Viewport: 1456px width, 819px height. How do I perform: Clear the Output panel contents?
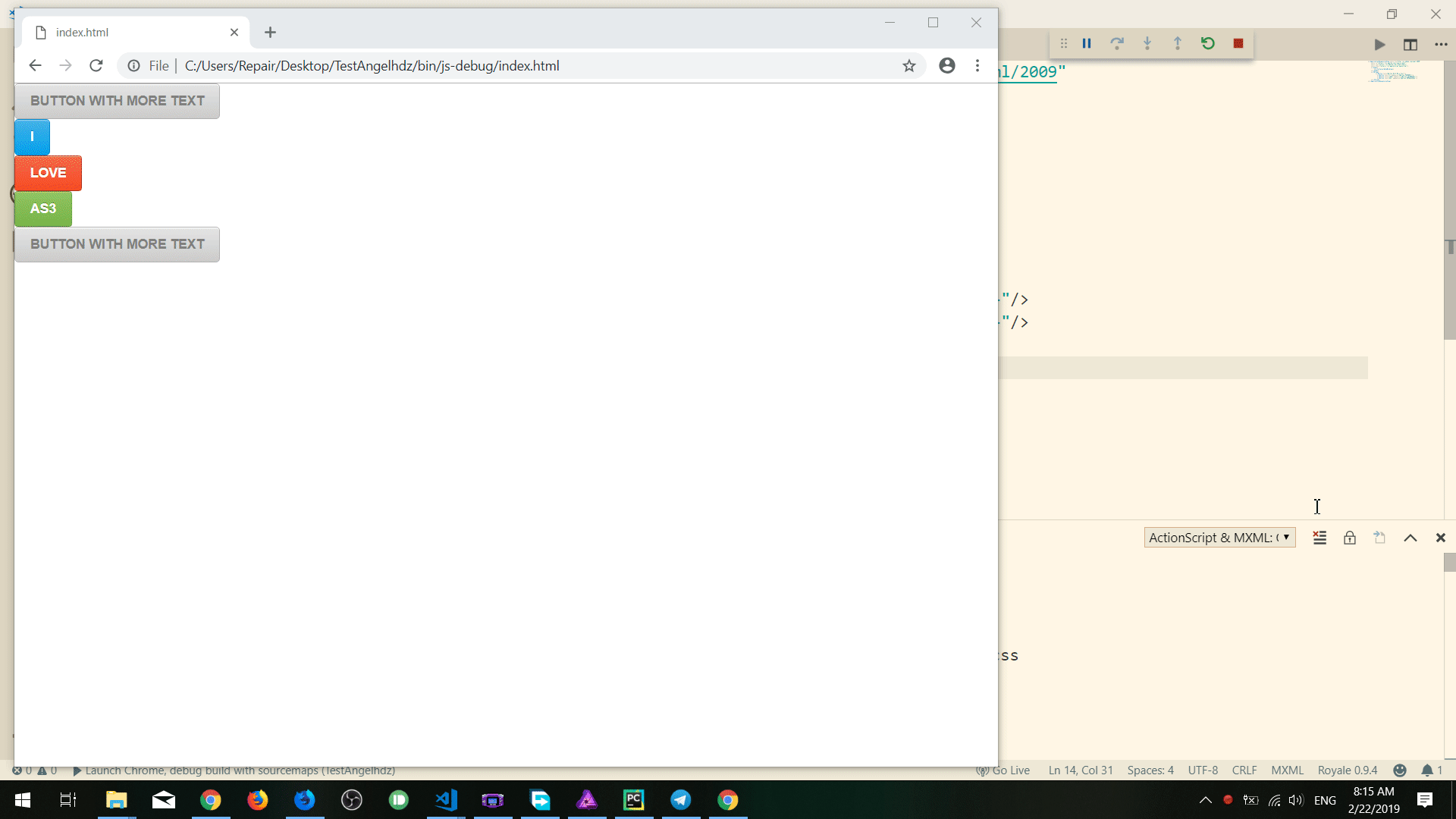[1319, 537]
